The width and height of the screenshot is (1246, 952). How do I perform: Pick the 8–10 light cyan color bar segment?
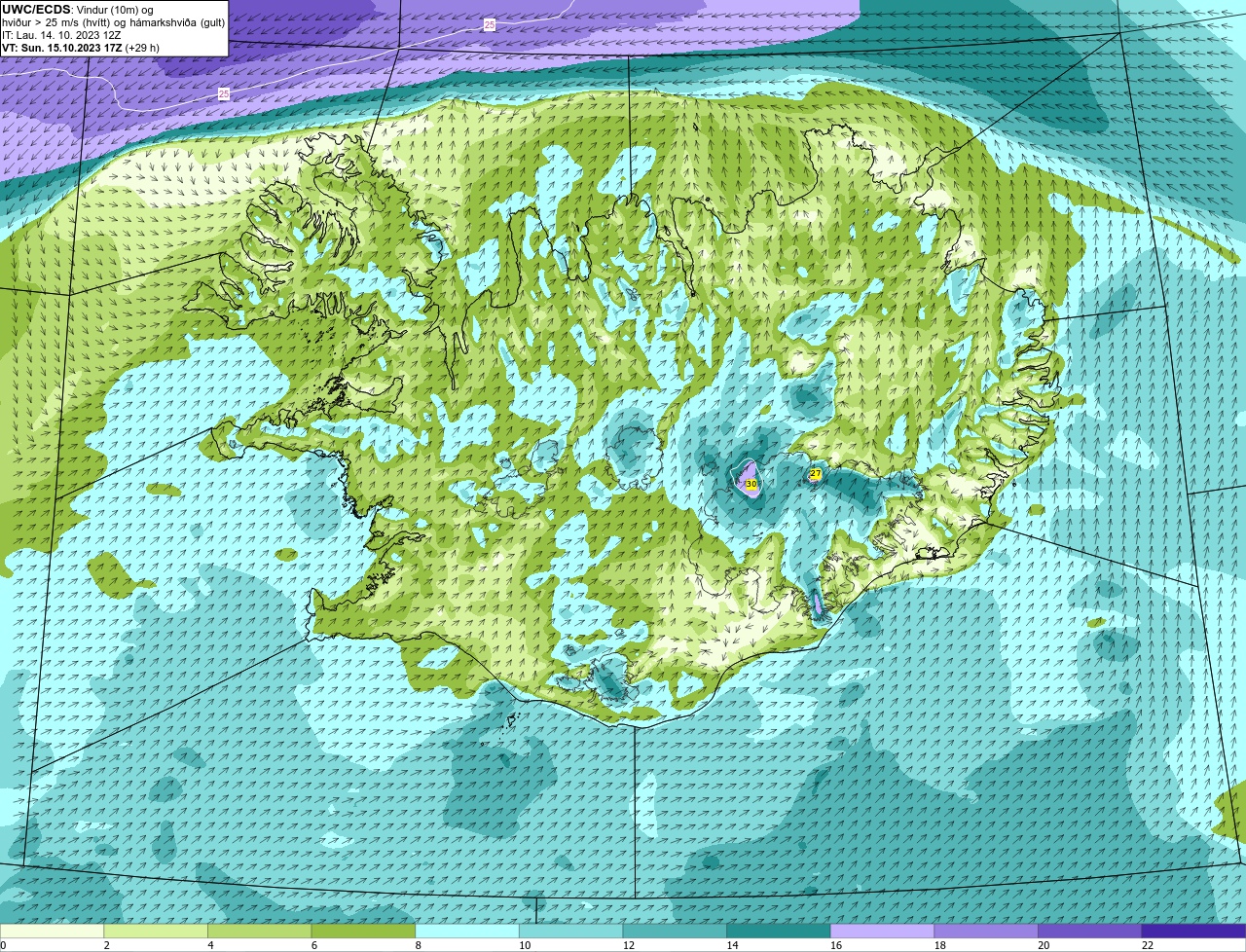467,932
